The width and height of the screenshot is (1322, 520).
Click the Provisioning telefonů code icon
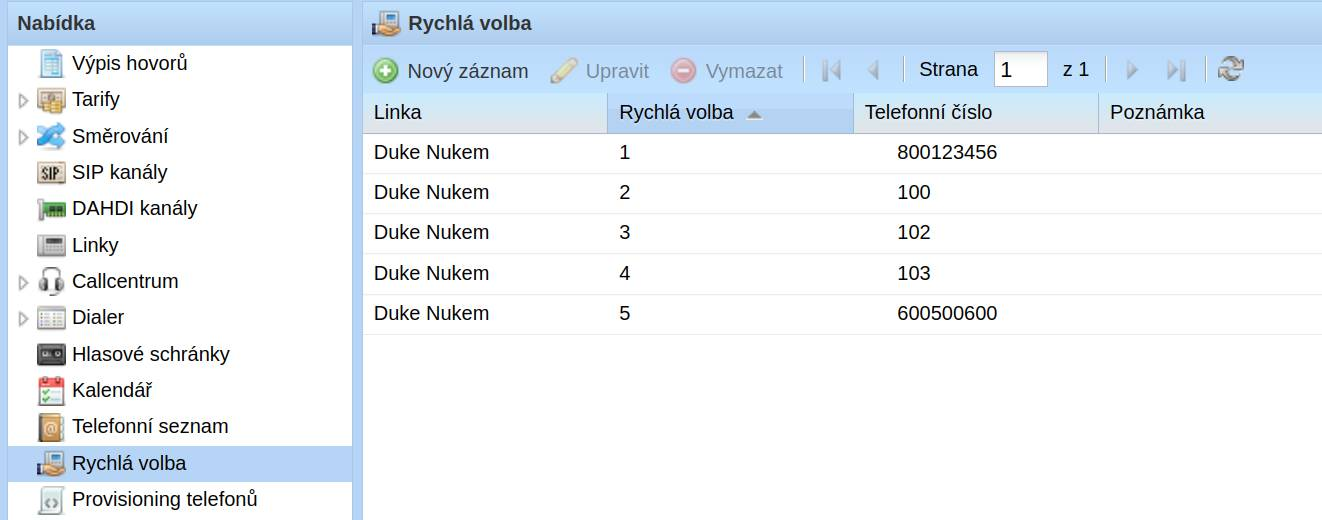51,499
